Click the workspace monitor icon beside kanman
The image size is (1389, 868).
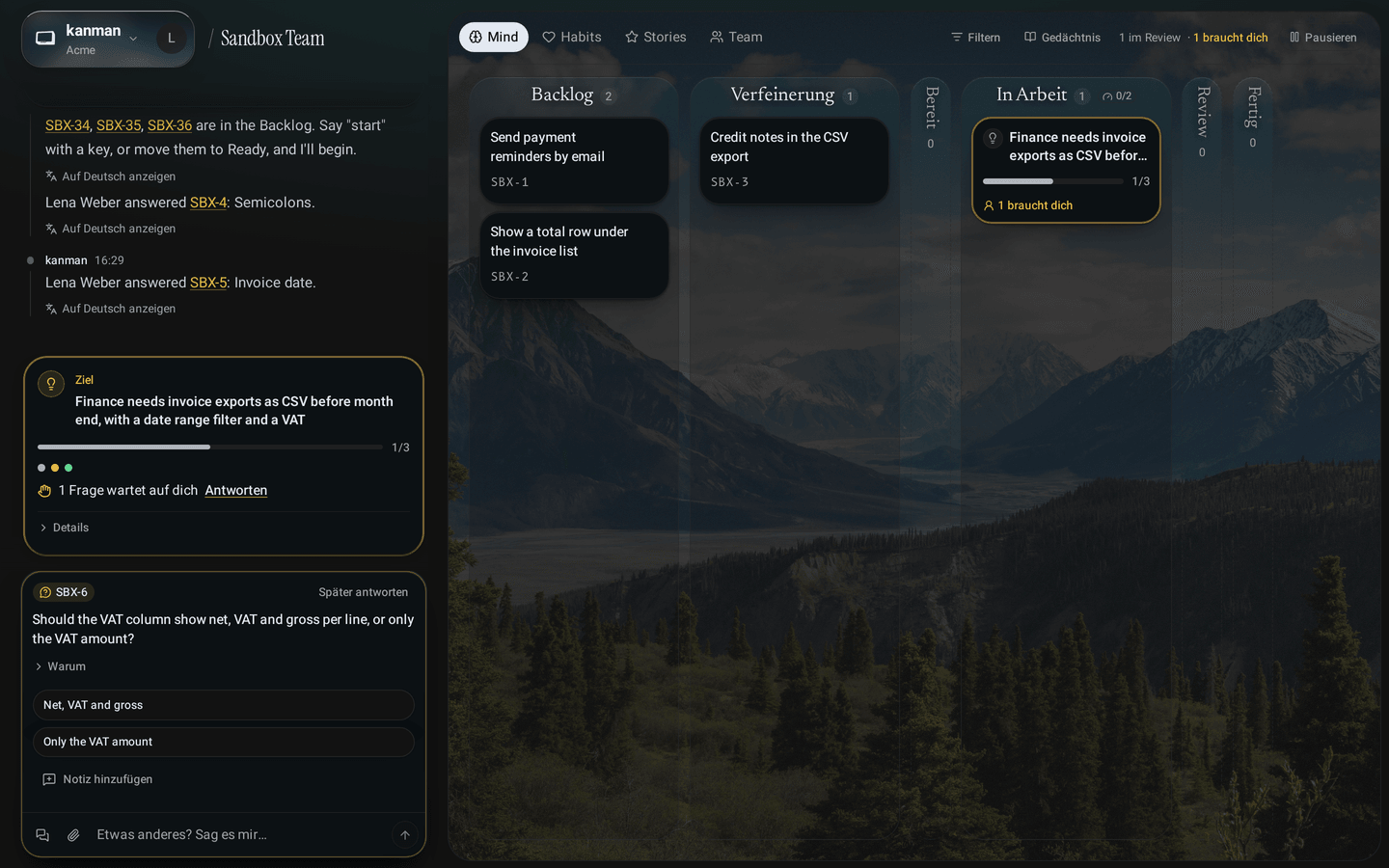(x=45, y=39)
